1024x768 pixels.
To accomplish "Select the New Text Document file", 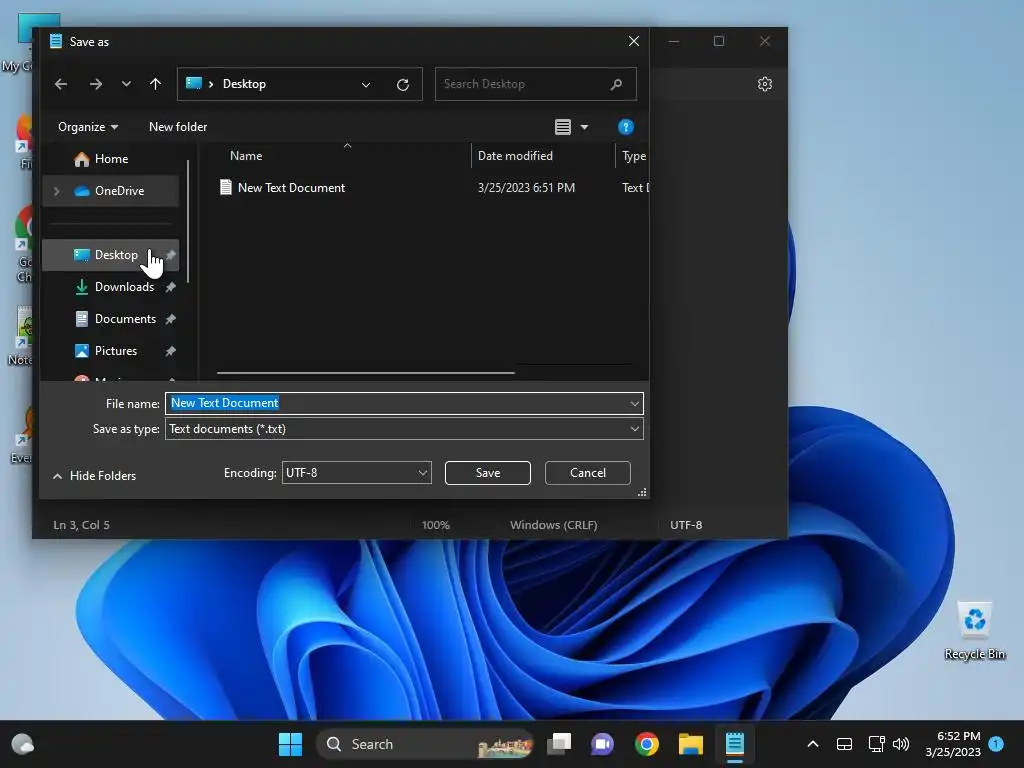I will click(x=291, y=188).
